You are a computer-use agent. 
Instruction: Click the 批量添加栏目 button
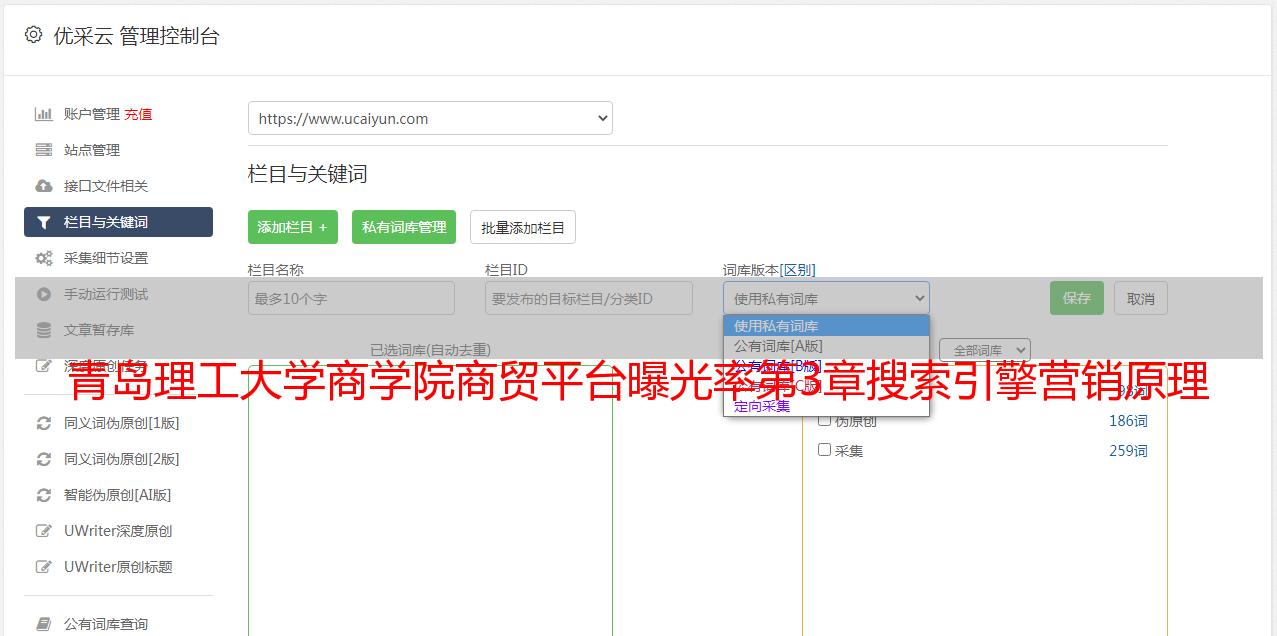point(523,227)
